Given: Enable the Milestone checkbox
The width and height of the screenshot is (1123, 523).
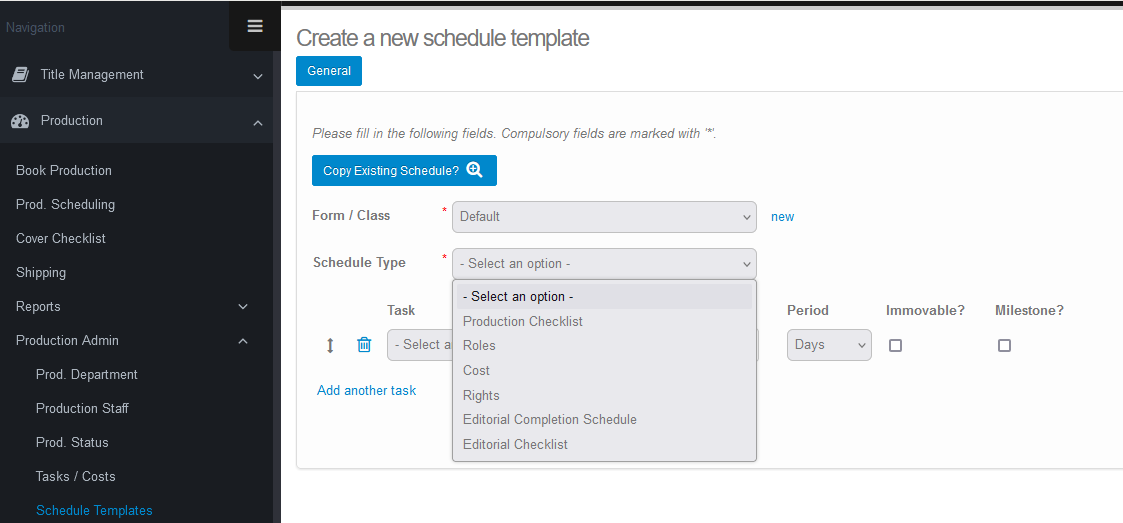Looking at the screenshot, I should point(1004,345).
